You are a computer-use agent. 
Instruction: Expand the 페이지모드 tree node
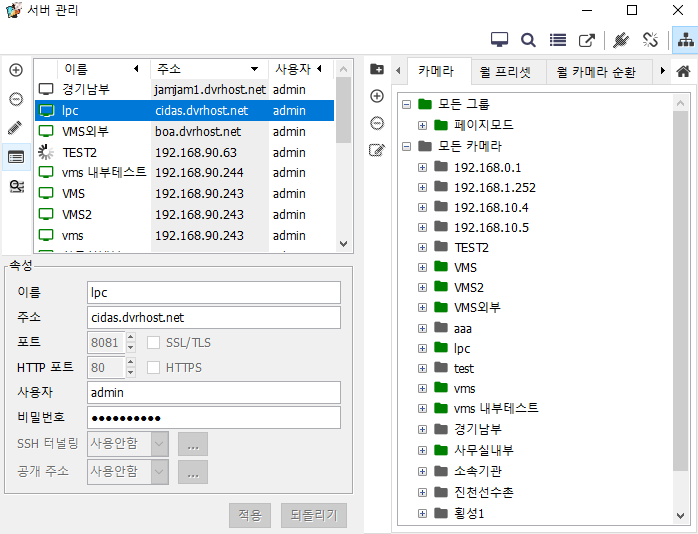pyautogui.click(x=422, y=125)
